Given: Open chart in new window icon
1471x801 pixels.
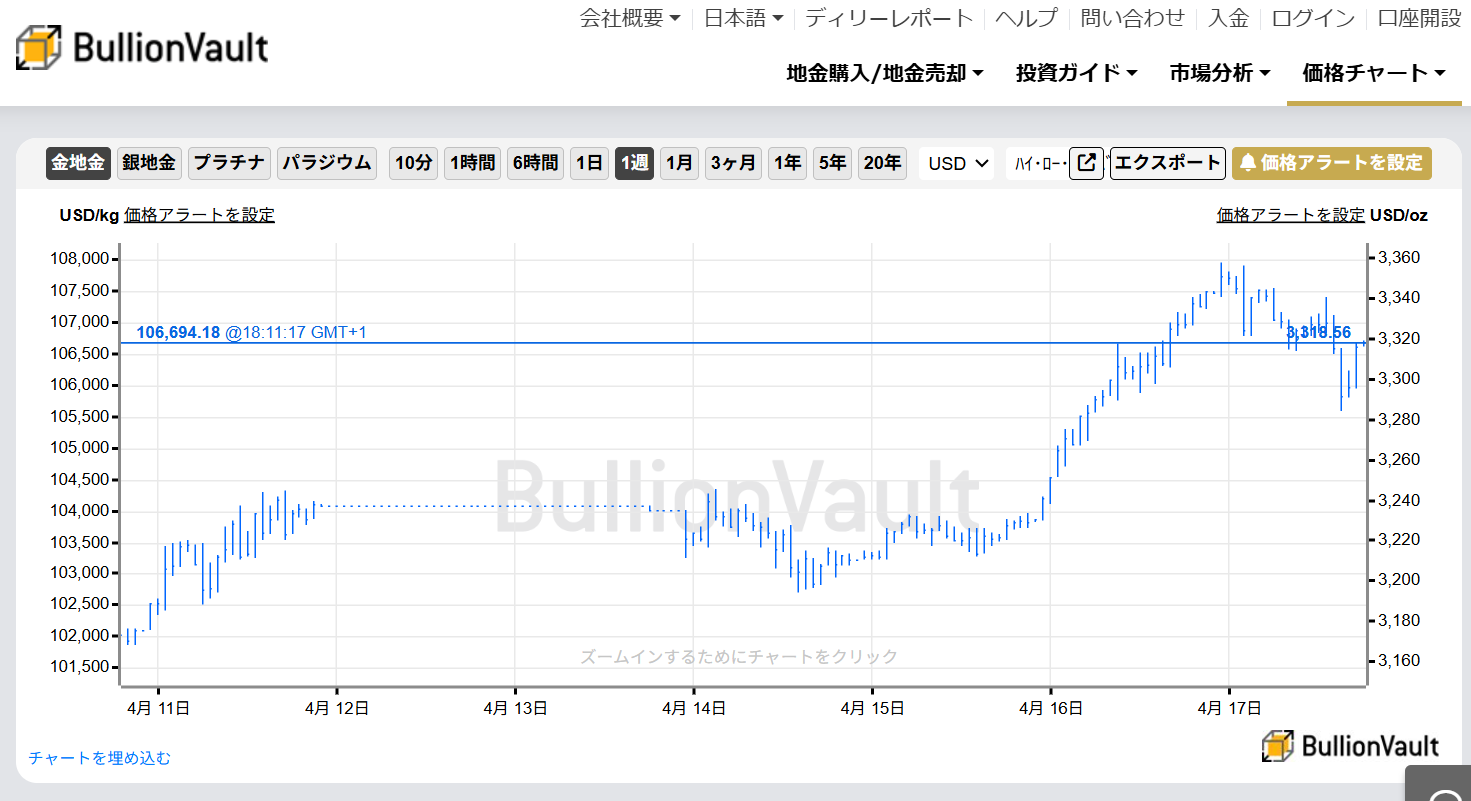Looking at the screenshot, I should pyautogui.click(x=1086, y=163).
